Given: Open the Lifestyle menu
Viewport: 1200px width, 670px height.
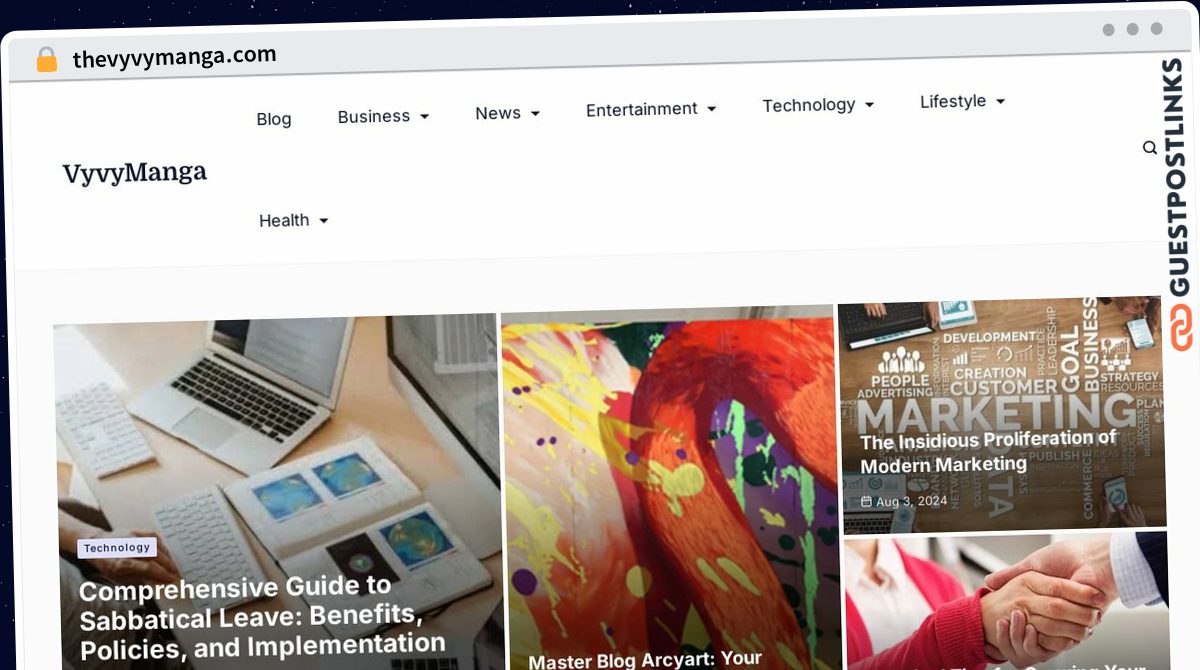Looking at the screenshot, I should pyautogui.click(x=953, y=101).
